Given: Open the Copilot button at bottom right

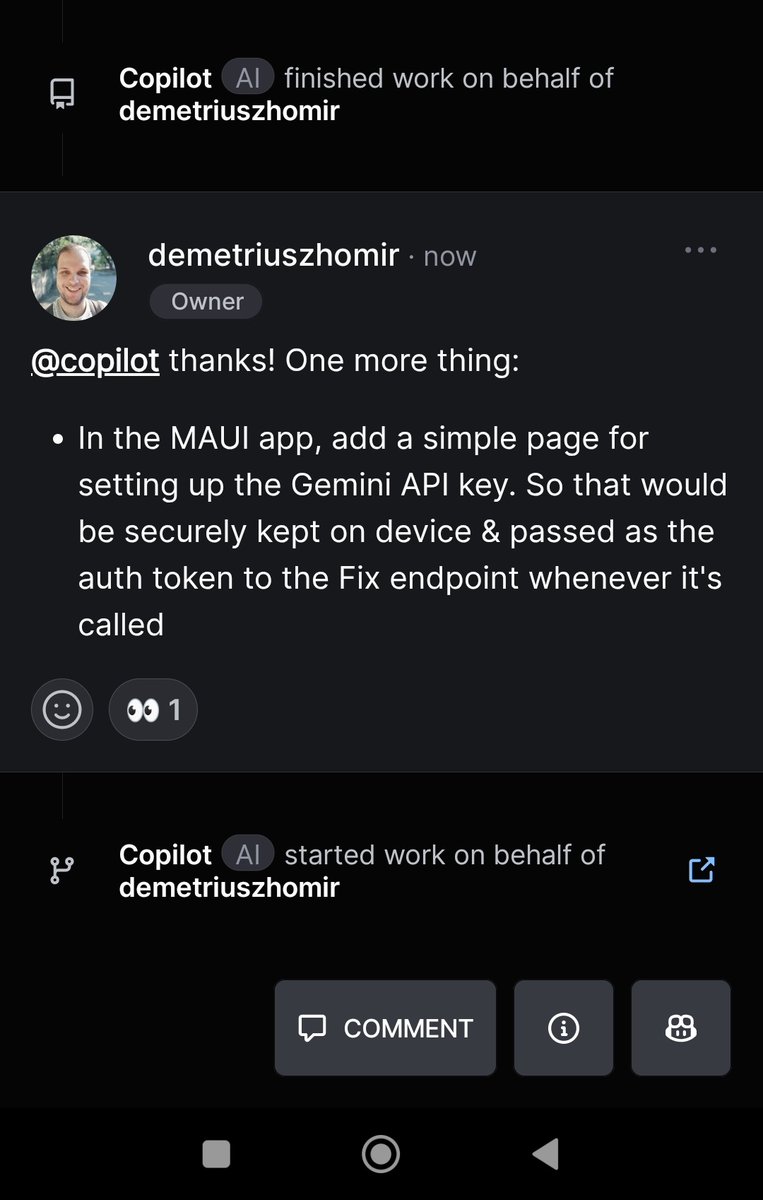Looking at the screenshot, I should point(681,1028).
